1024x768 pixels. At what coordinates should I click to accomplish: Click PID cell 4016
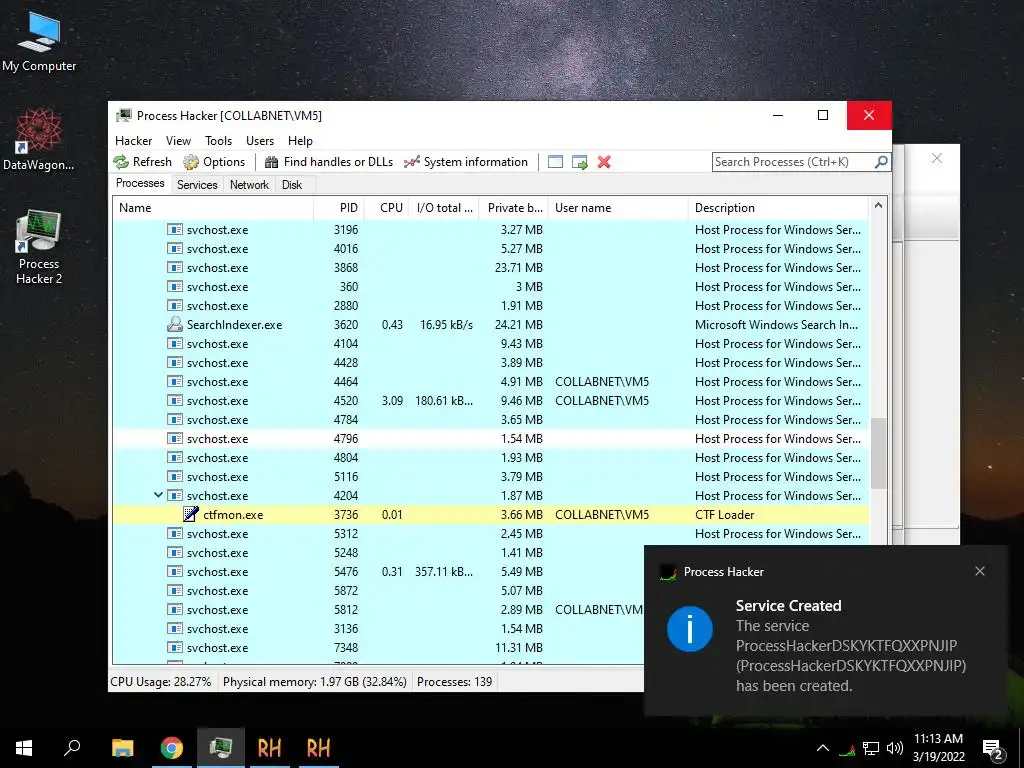pyautogui.click(x=345, y=249)
